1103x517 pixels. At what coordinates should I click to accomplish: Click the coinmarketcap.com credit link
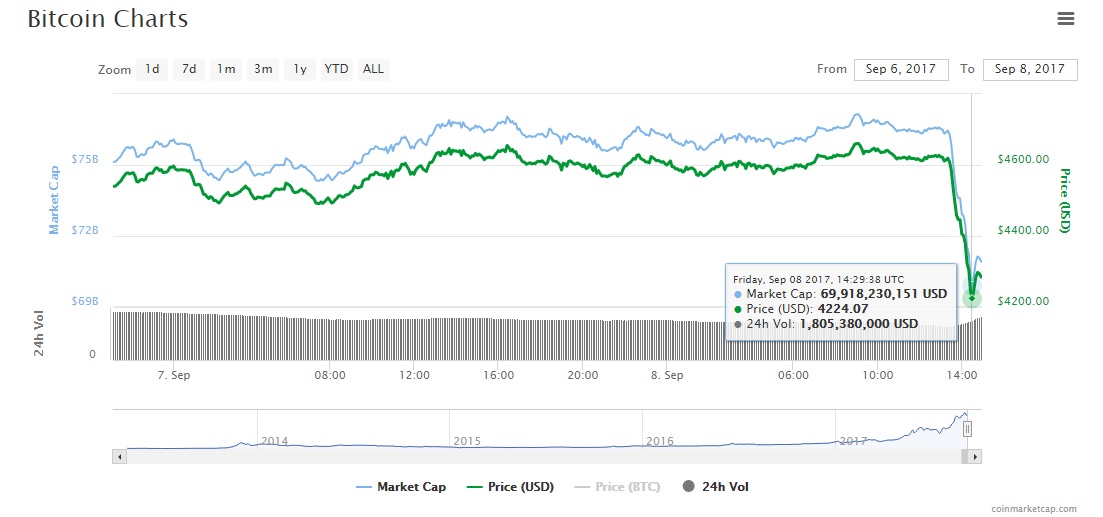point(1033,508)
